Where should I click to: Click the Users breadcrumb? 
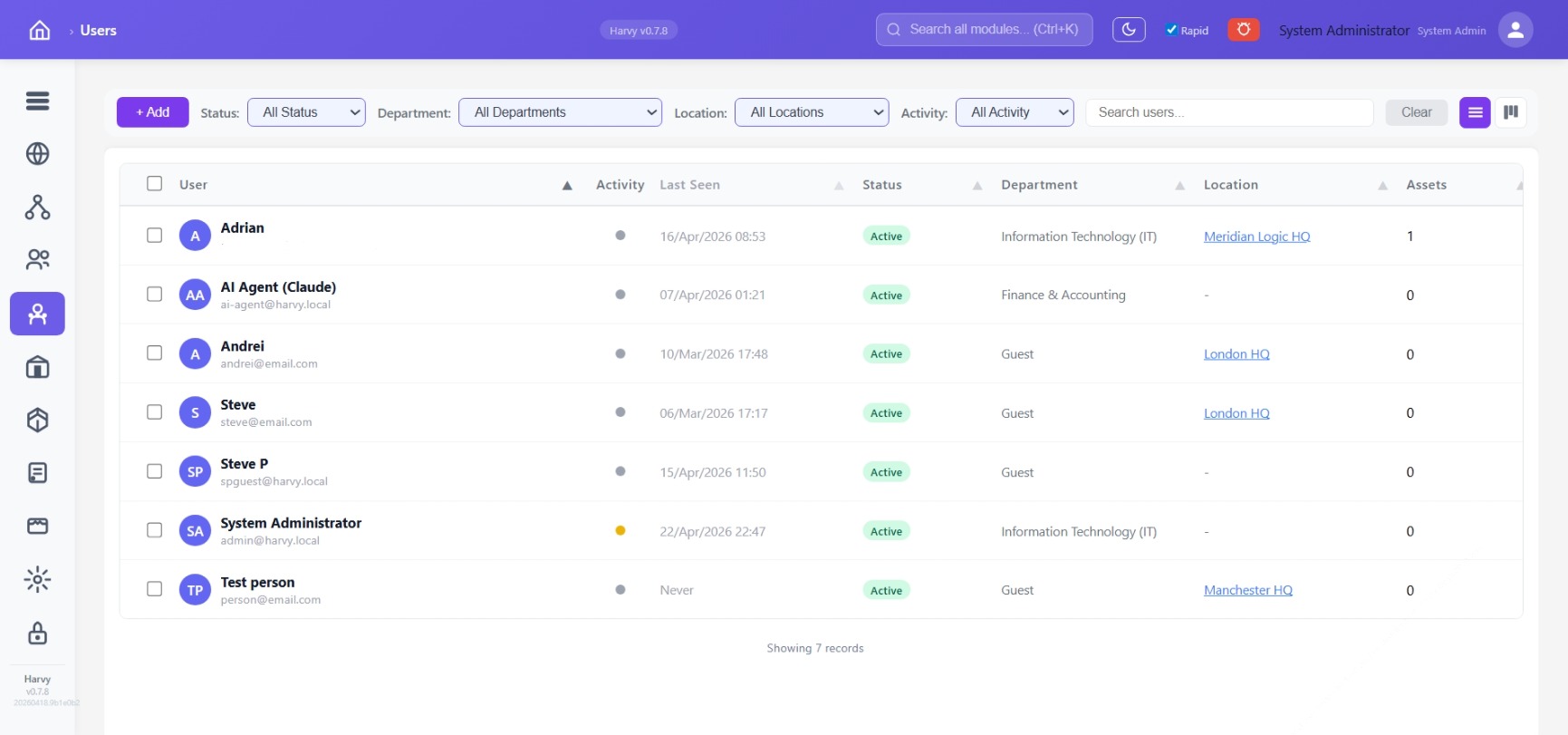(98, 31)
